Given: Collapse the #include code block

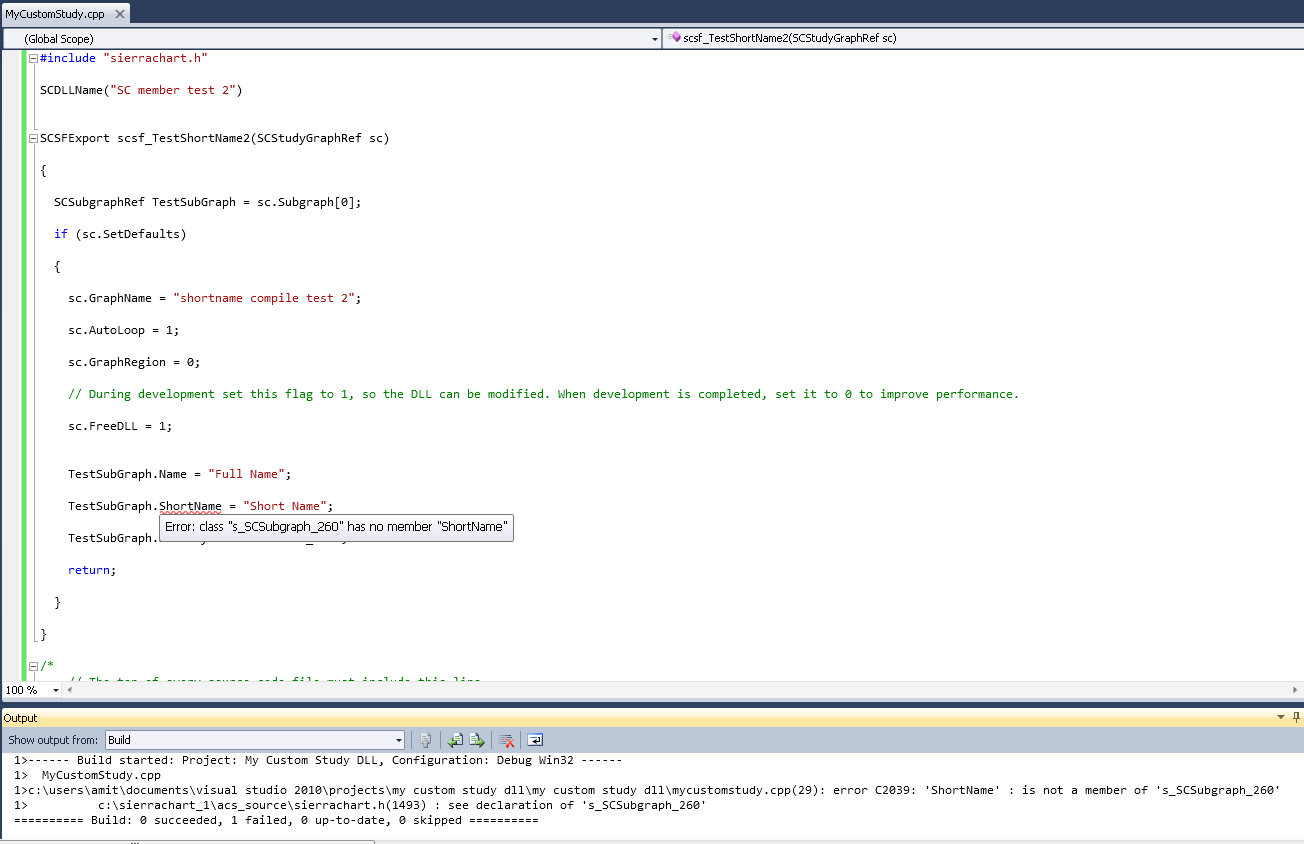Looking at the screenshot, I should coord(33,58).
